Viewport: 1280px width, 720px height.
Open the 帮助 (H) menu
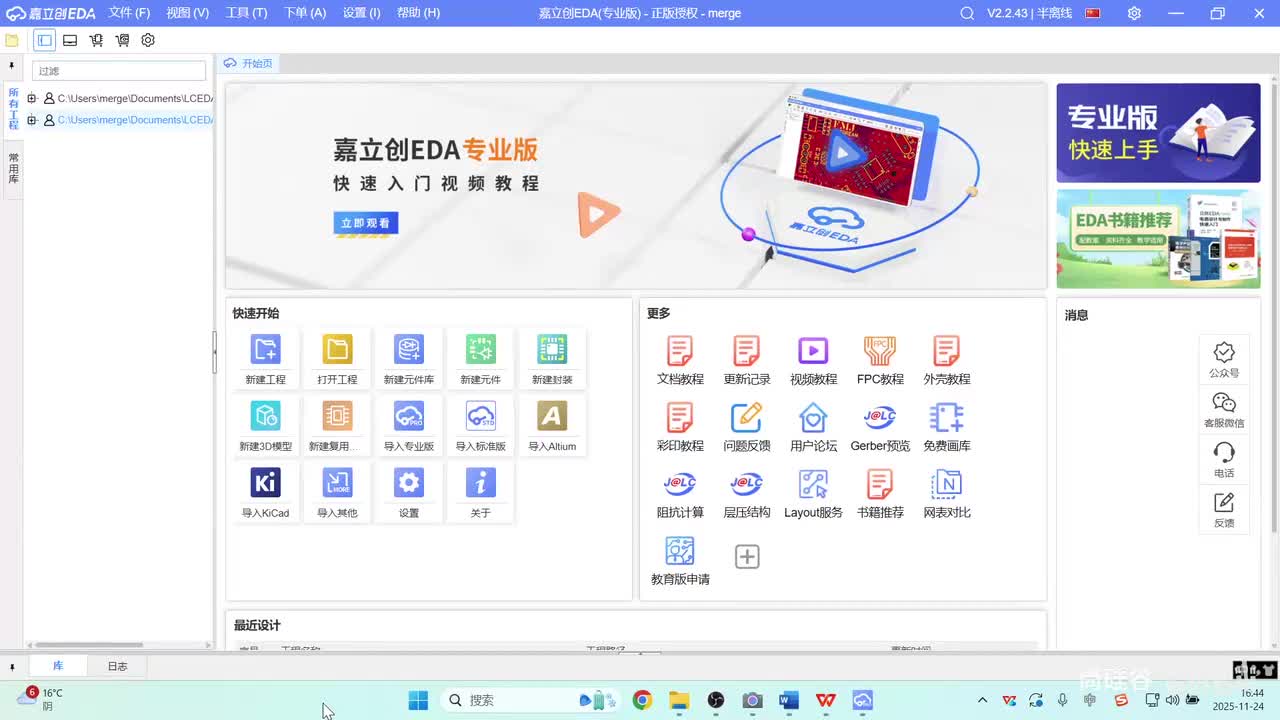418,13
